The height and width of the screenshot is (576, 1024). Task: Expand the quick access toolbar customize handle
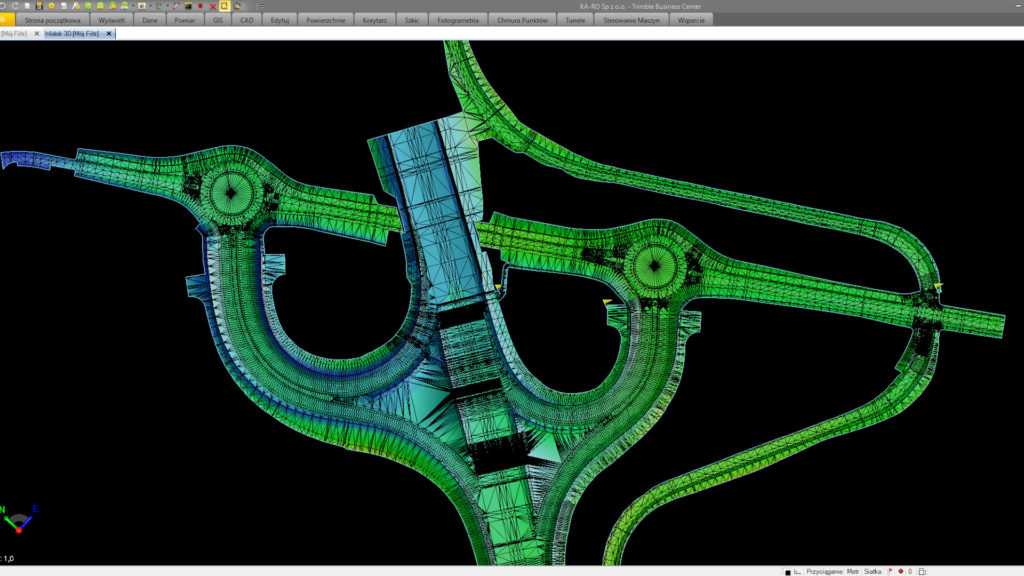(260, 6)
